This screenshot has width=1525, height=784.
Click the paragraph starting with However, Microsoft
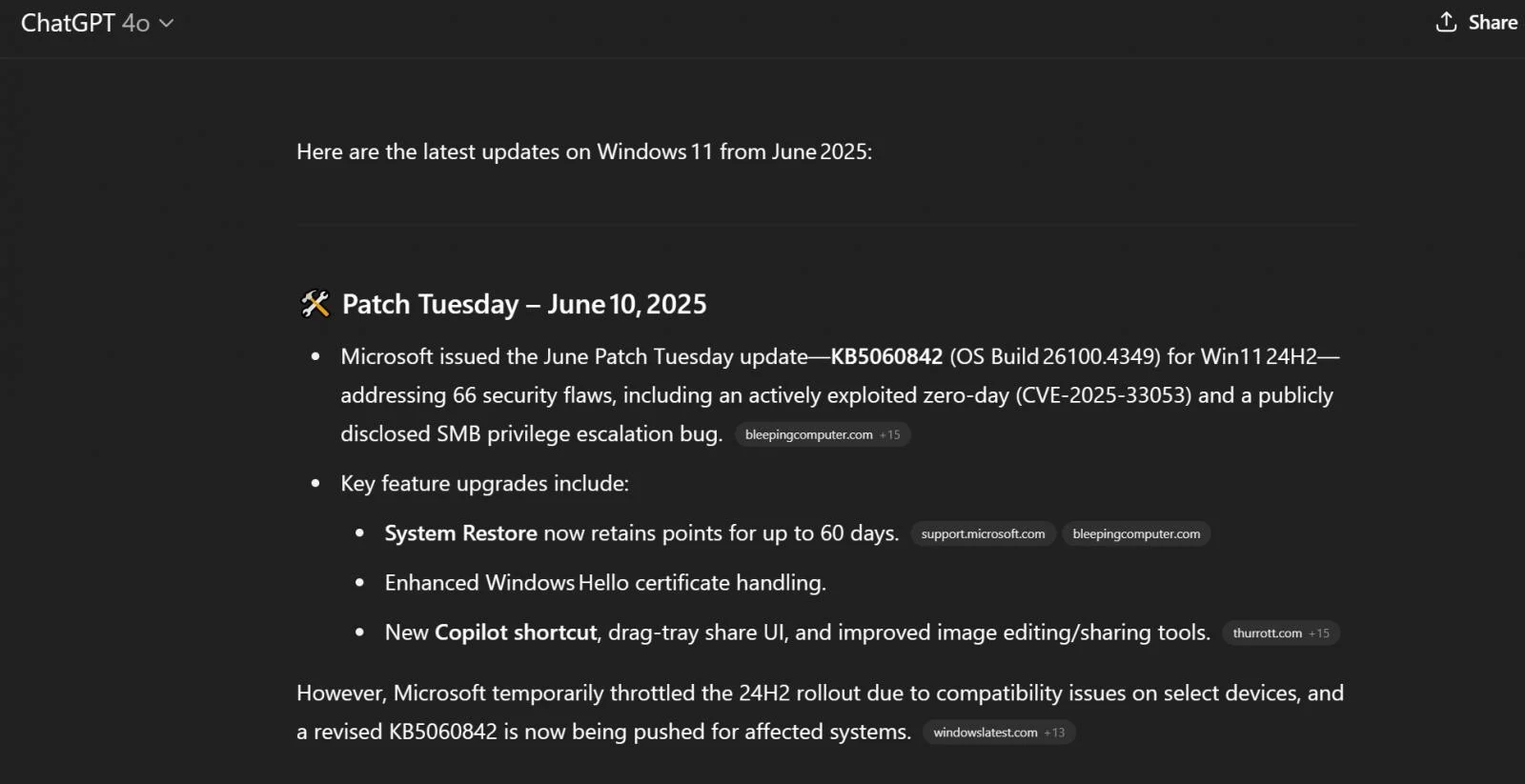pos(820,694)
